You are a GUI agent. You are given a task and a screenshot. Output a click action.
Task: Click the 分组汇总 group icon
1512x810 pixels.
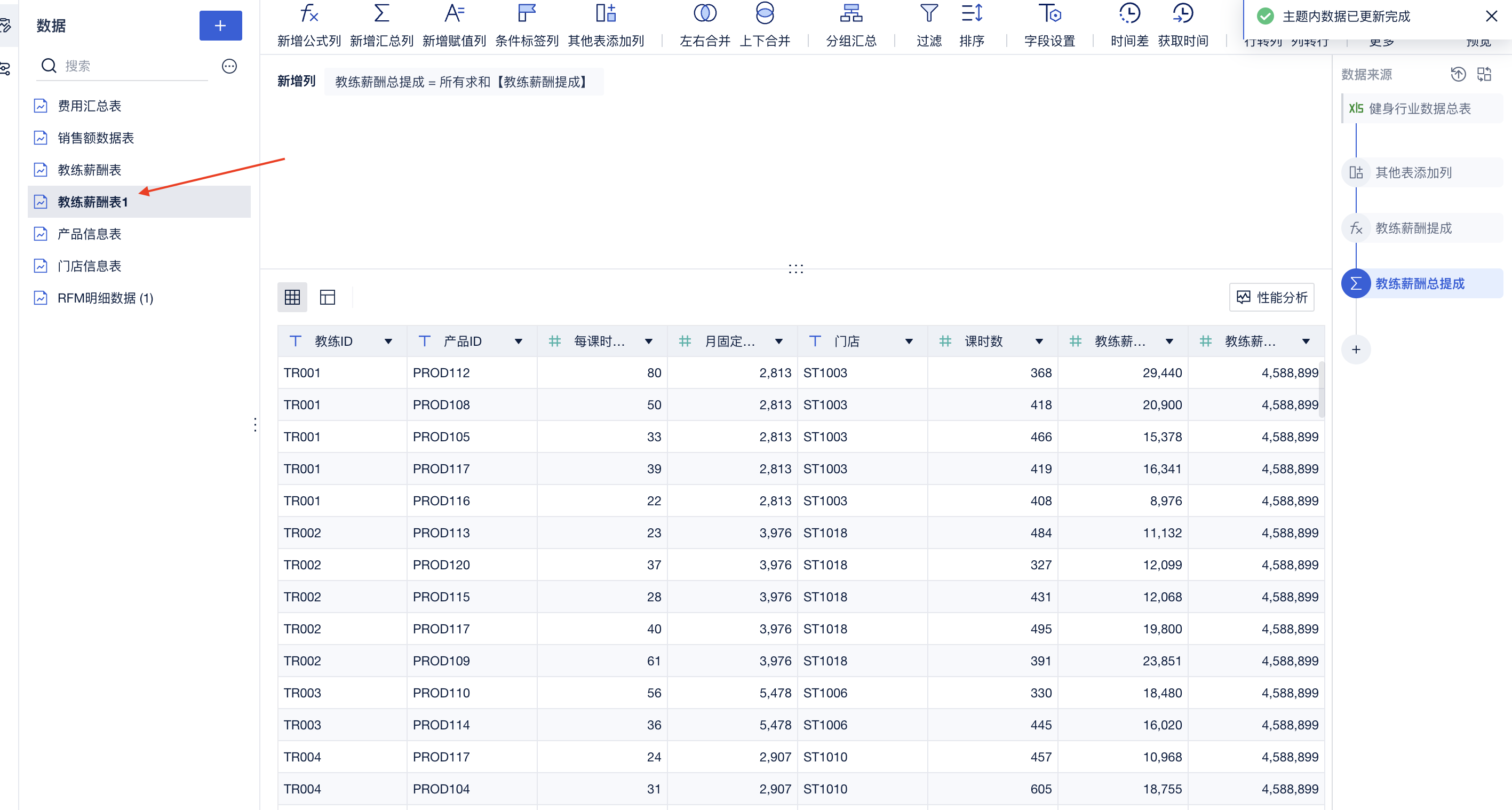(850, 14)
